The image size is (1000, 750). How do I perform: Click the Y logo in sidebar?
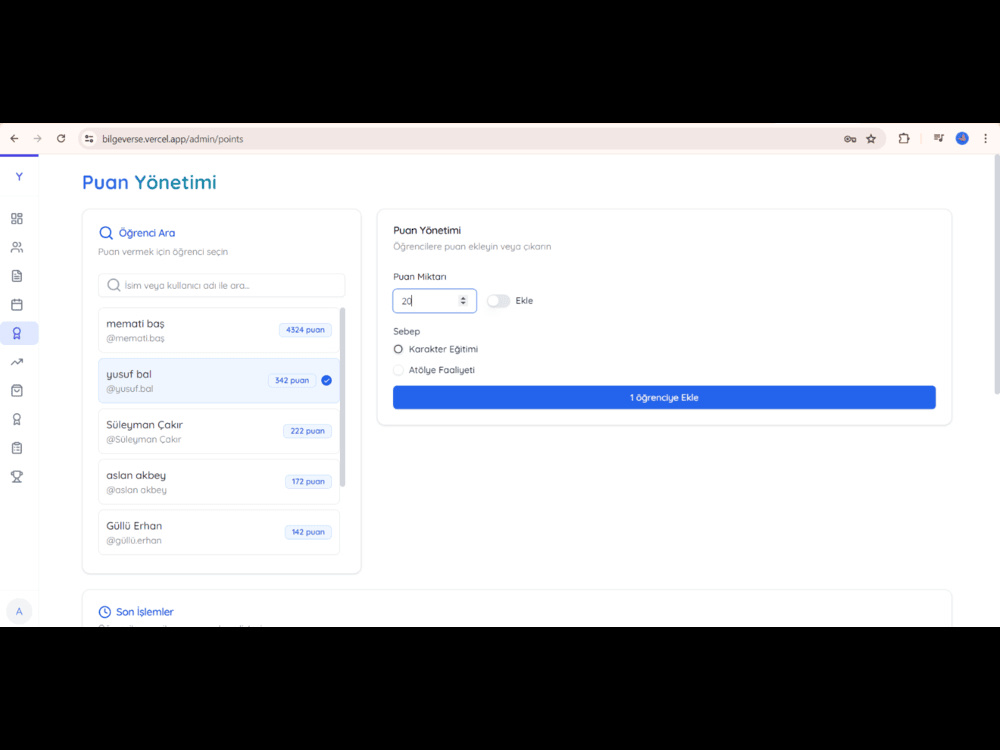[x=19, y=177]
